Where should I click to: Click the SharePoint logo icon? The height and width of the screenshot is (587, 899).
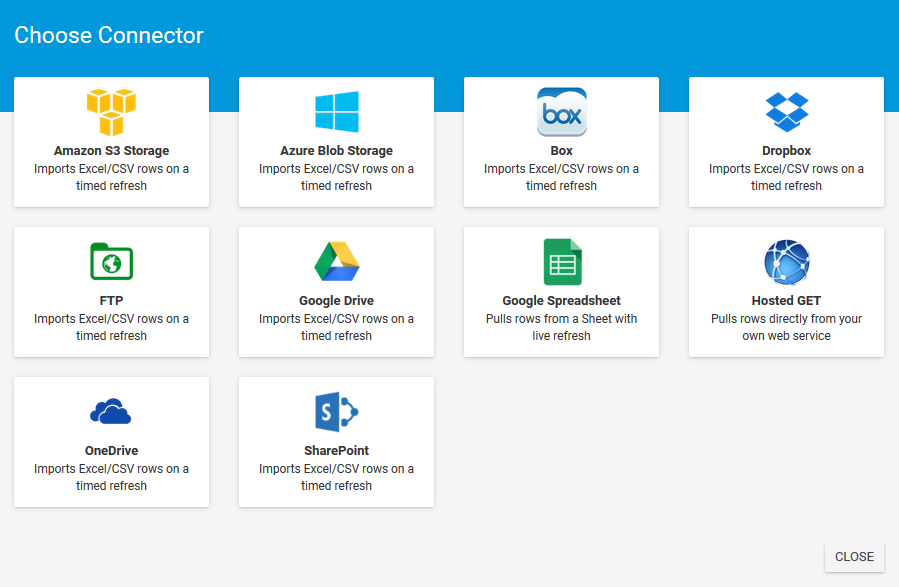(337, 412)
